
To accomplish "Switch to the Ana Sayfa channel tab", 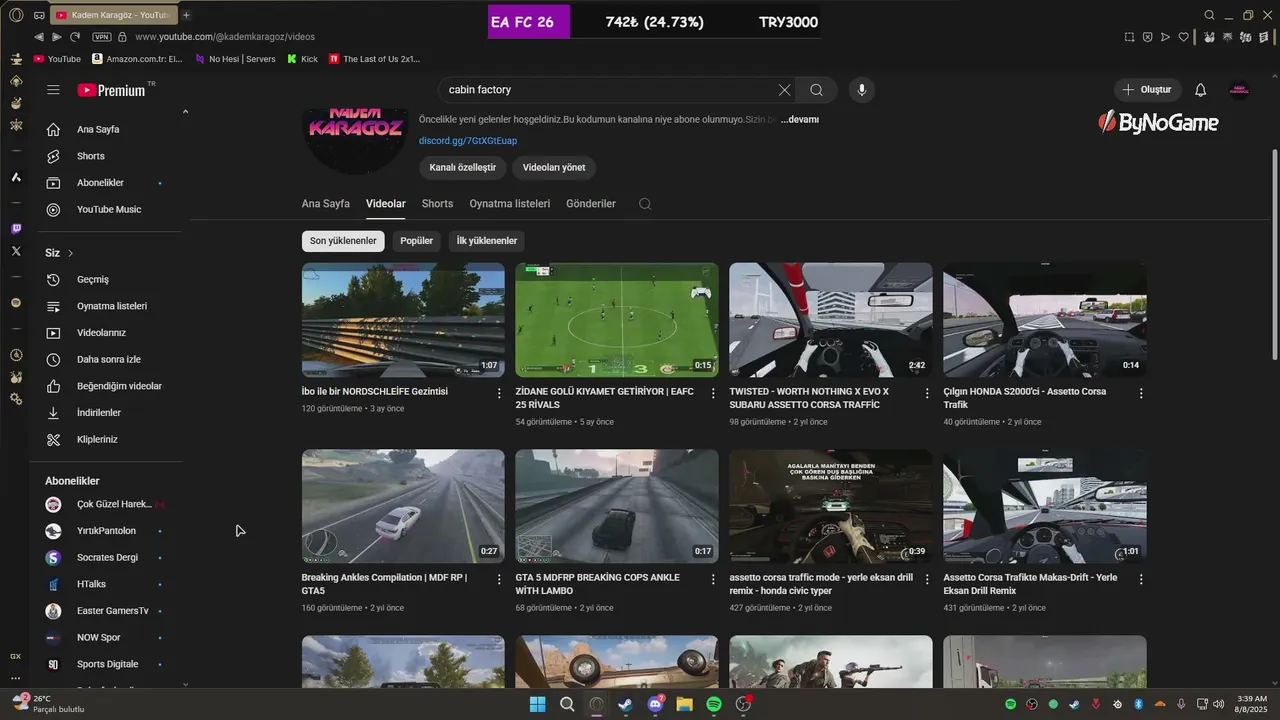I will [326, 204].
